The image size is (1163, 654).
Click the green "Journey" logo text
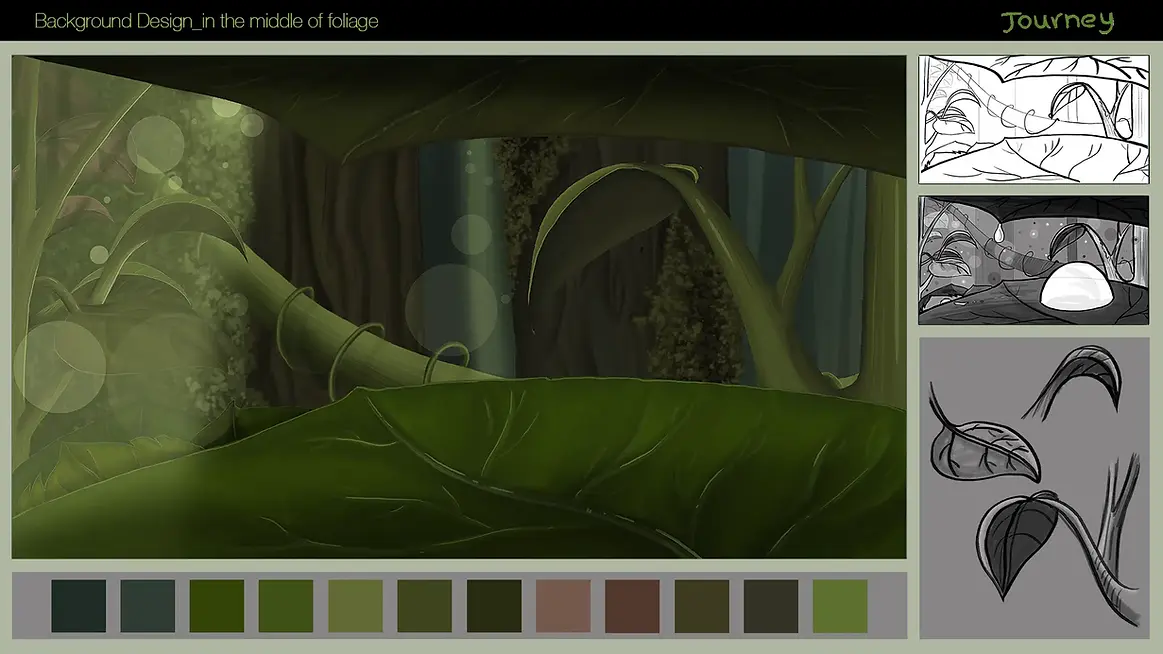click(x=1058, y=21)
